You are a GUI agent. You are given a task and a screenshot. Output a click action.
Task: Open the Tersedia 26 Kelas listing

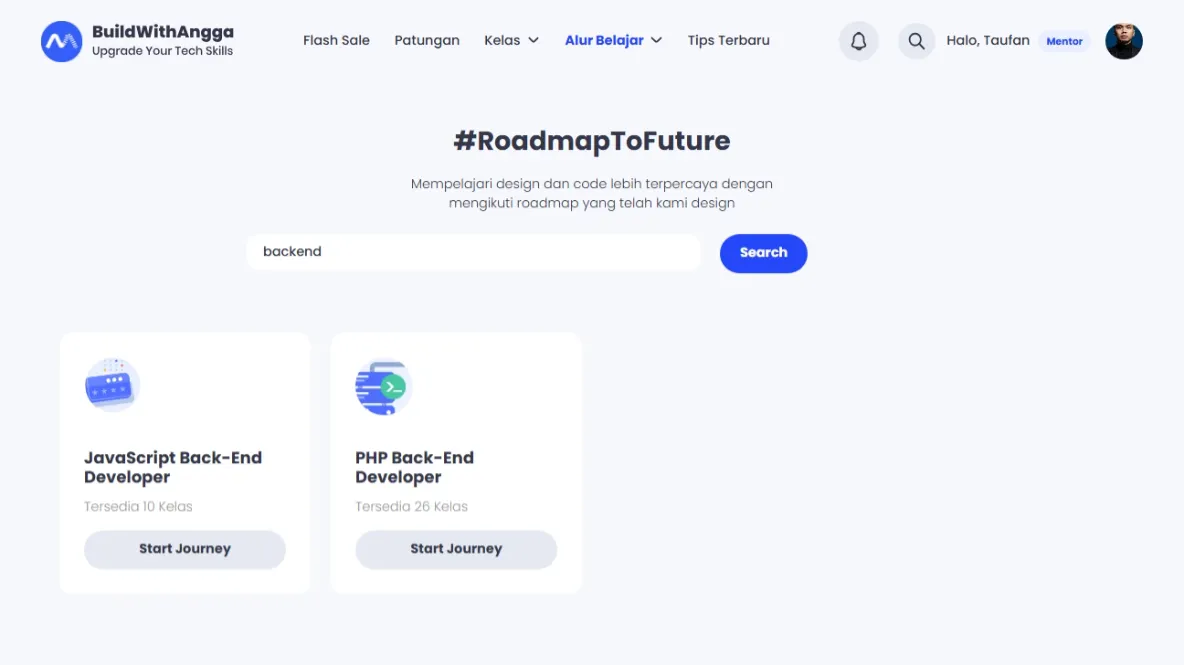[411, 506]
